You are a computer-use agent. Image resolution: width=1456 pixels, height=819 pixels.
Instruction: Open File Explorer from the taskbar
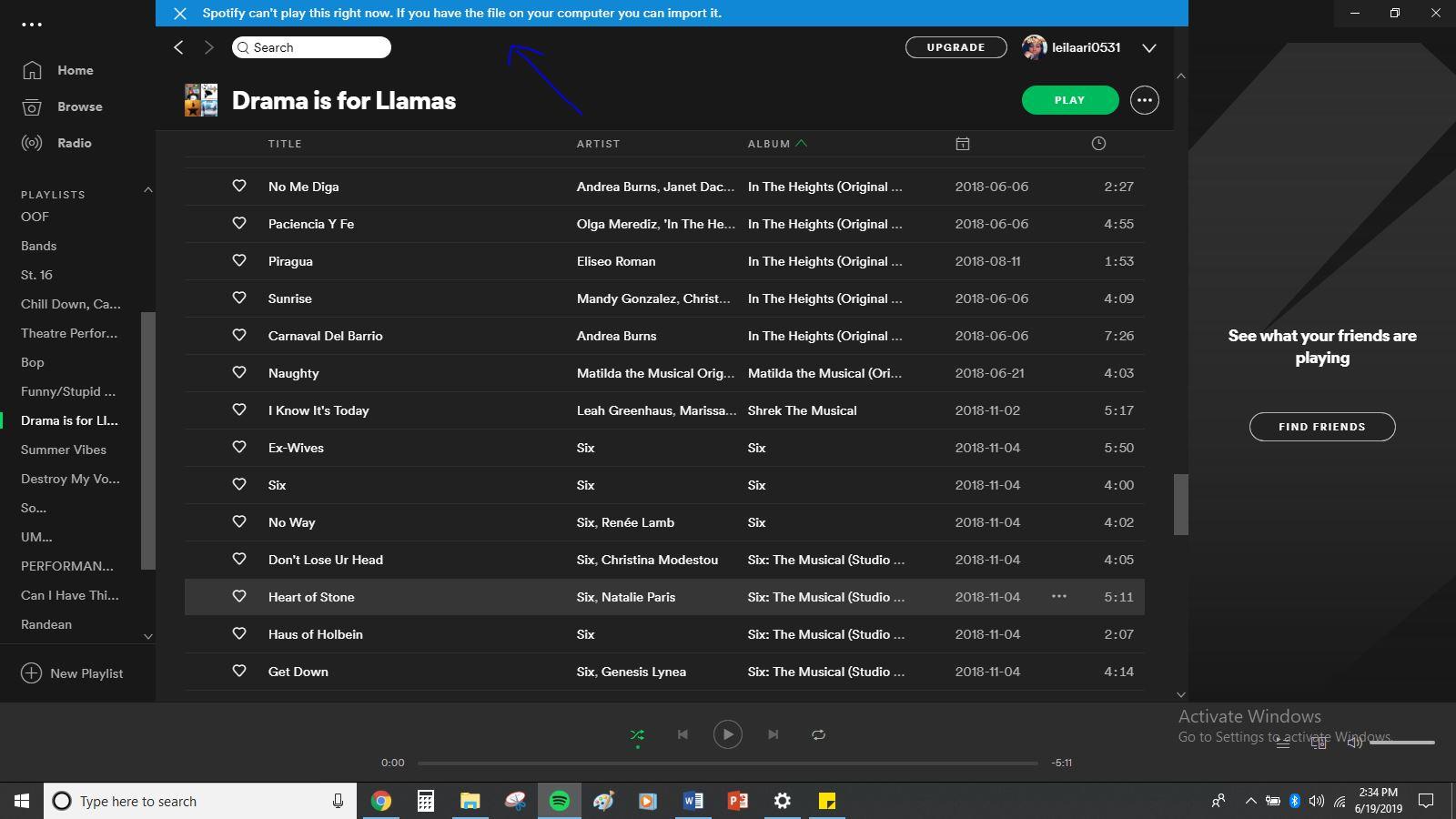point(470,801)
